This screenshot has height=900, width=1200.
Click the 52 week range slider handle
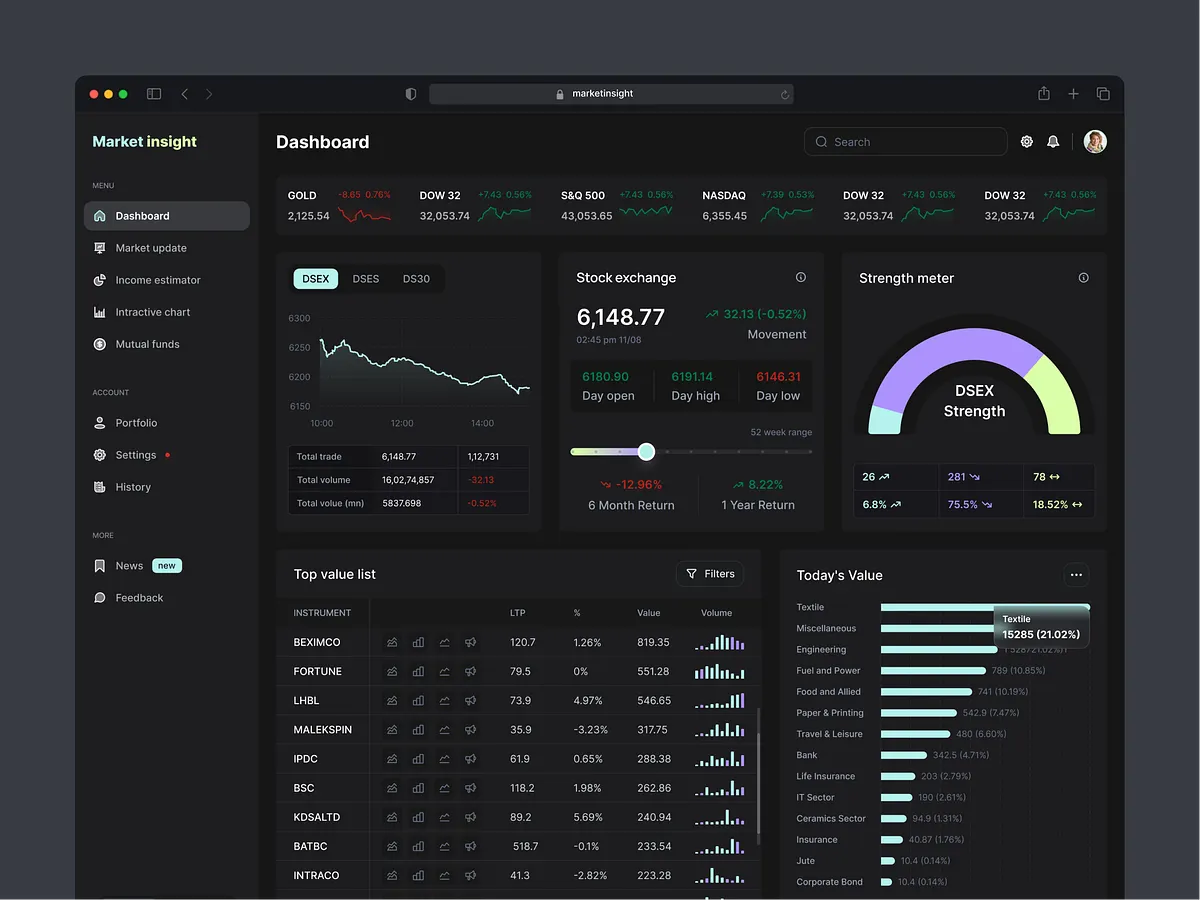[646, 451]
